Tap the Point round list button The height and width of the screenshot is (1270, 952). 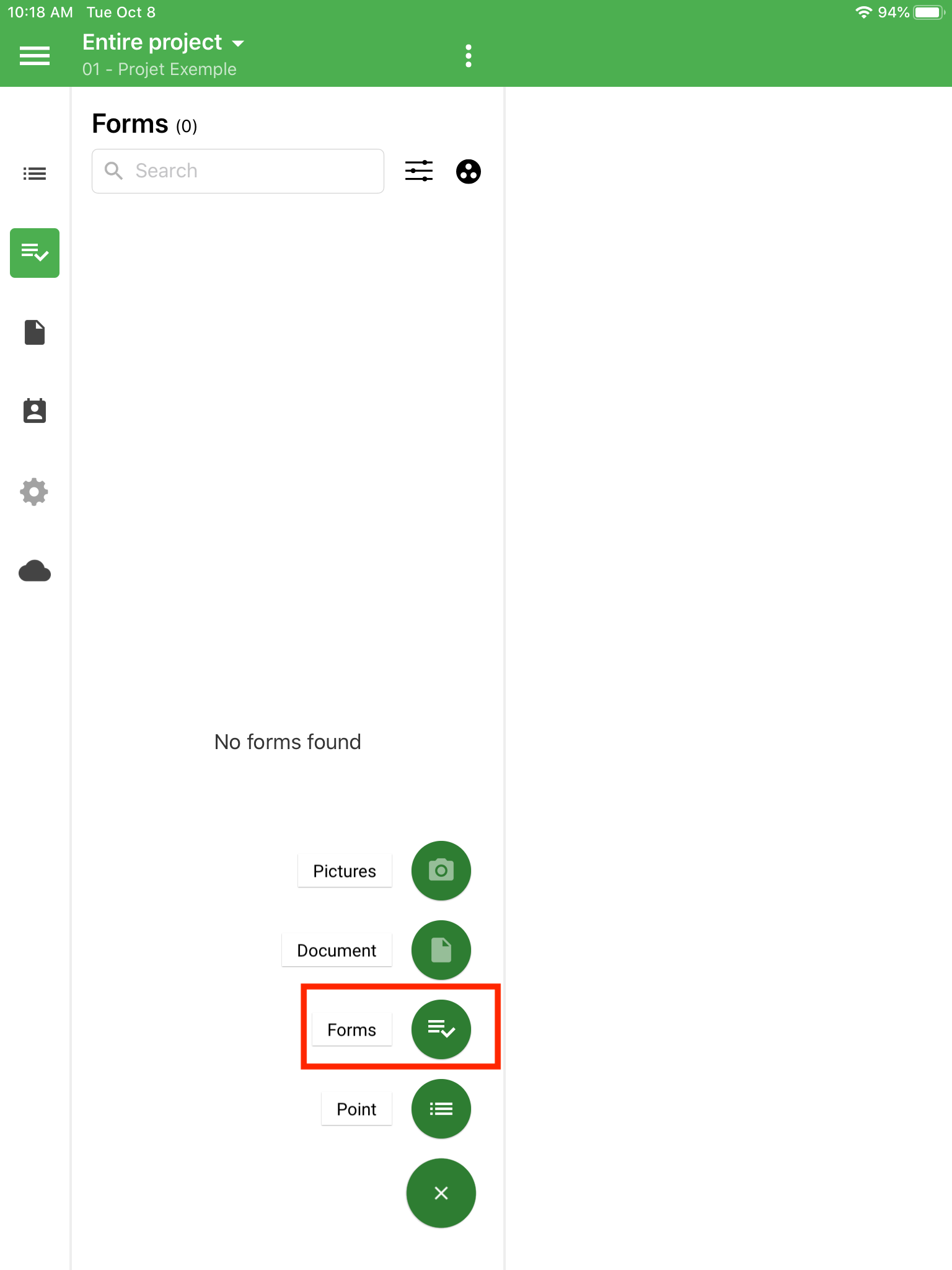(x=441, y=1109)
